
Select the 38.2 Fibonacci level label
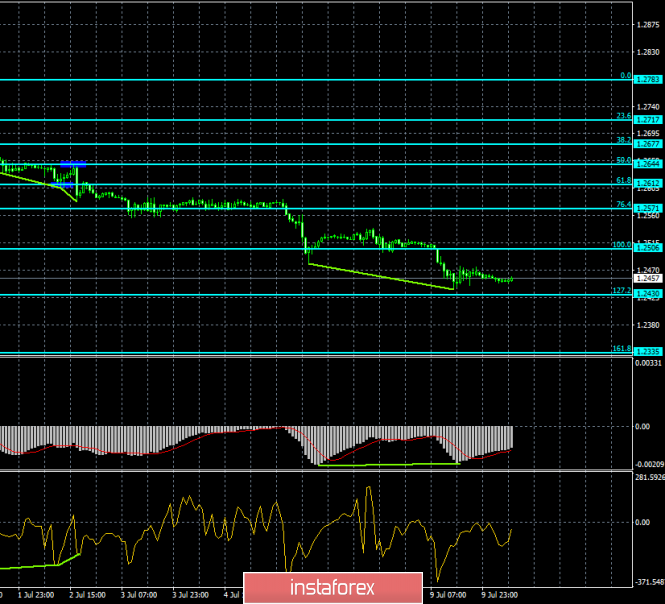623,140
